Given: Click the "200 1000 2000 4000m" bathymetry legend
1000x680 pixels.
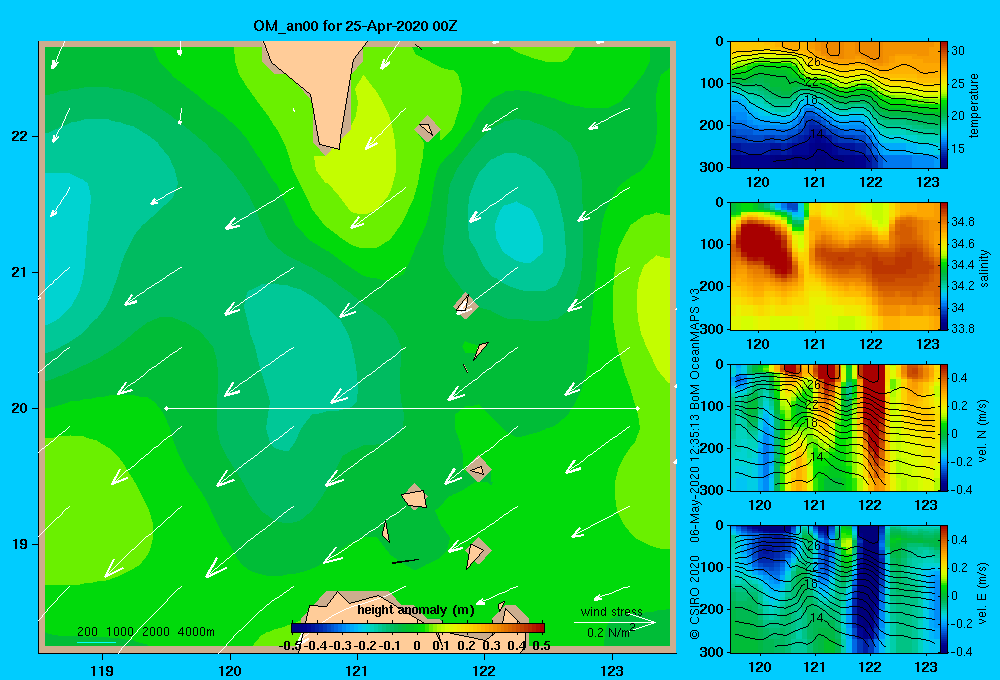Looking at the screenshot, I should point(146,632).
